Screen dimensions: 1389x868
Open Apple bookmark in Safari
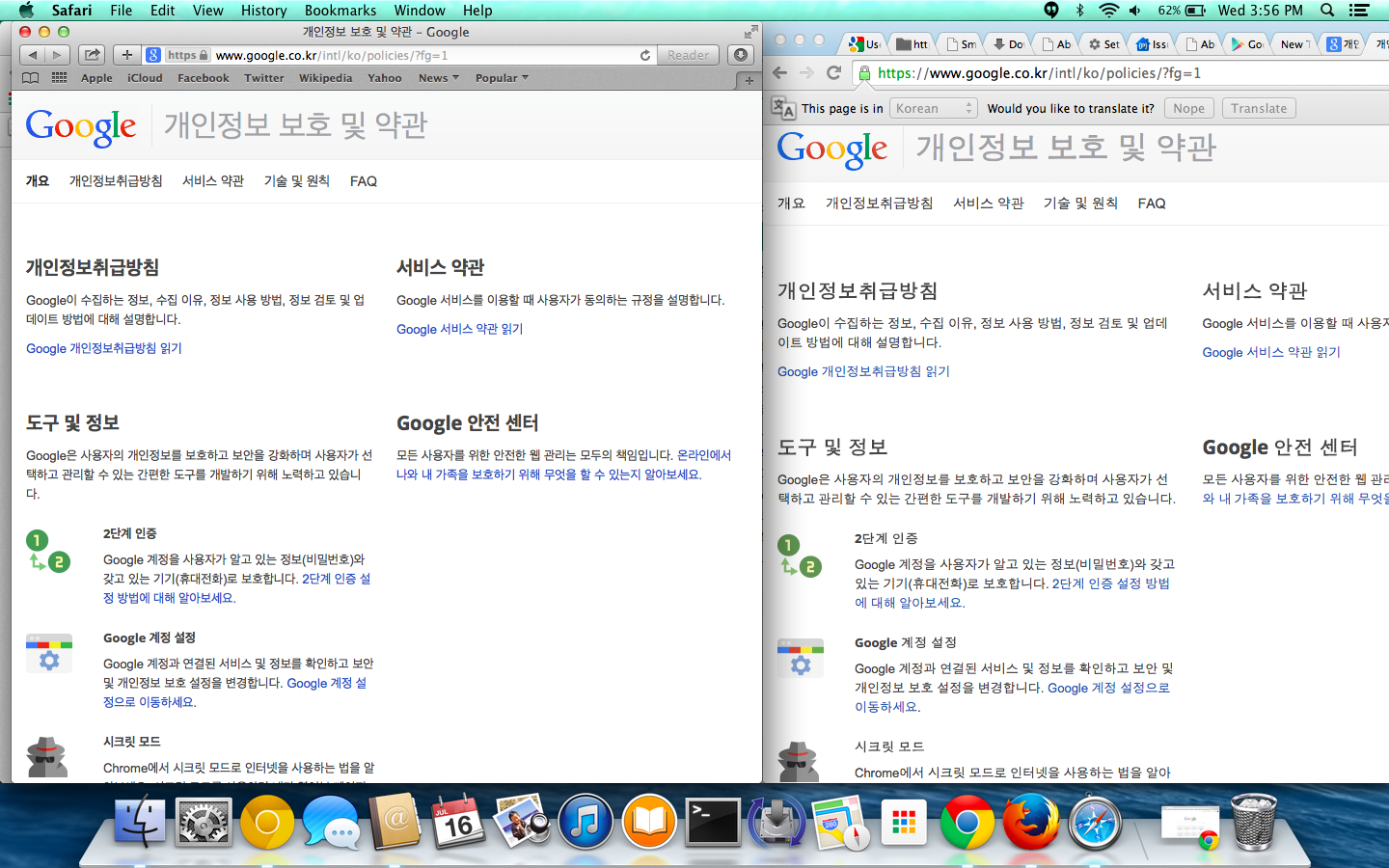pyautogui.click(x=96, y=78)
